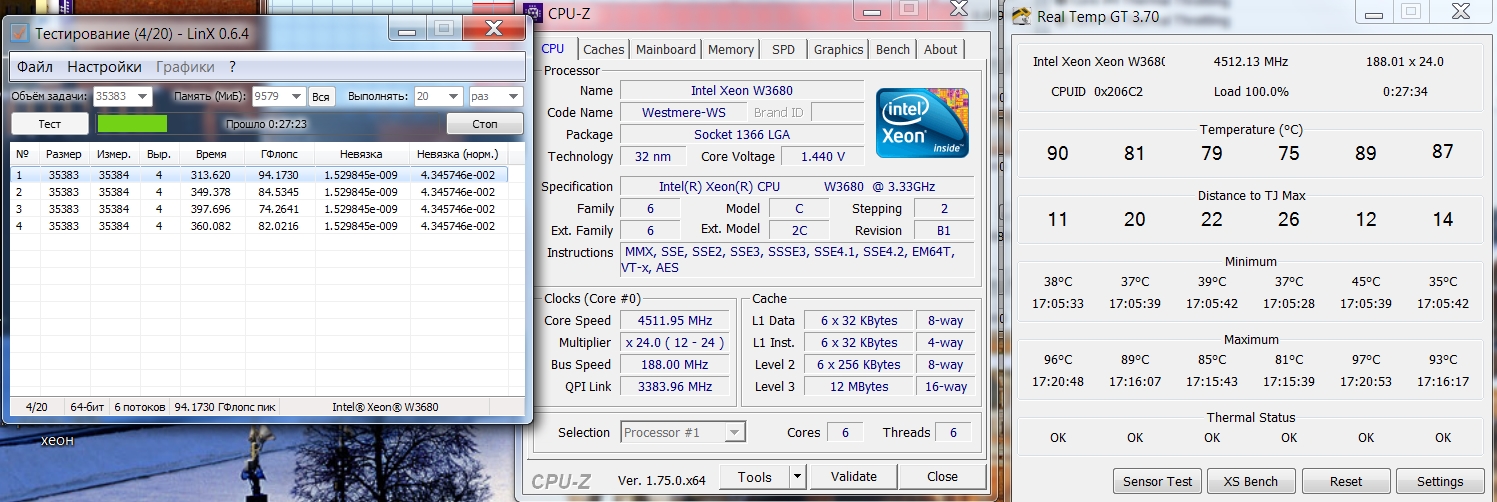This screenshot has width=1497, height=502.
Task: Click the Name field Intel Xeon W3680
Action: 742,90
